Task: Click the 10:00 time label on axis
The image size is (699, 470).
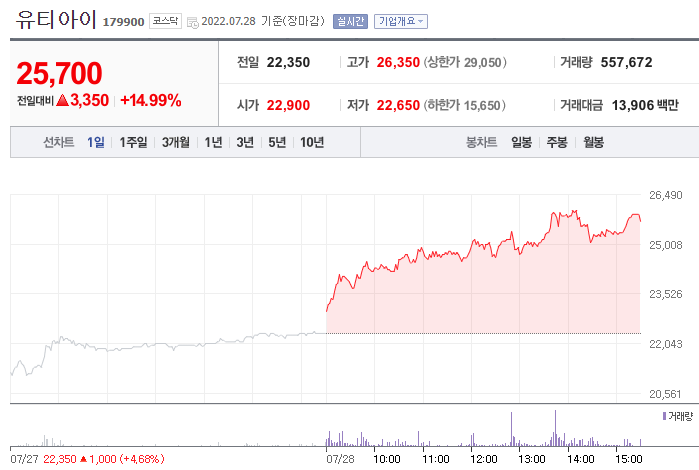Action: click(x=387, y=459)
